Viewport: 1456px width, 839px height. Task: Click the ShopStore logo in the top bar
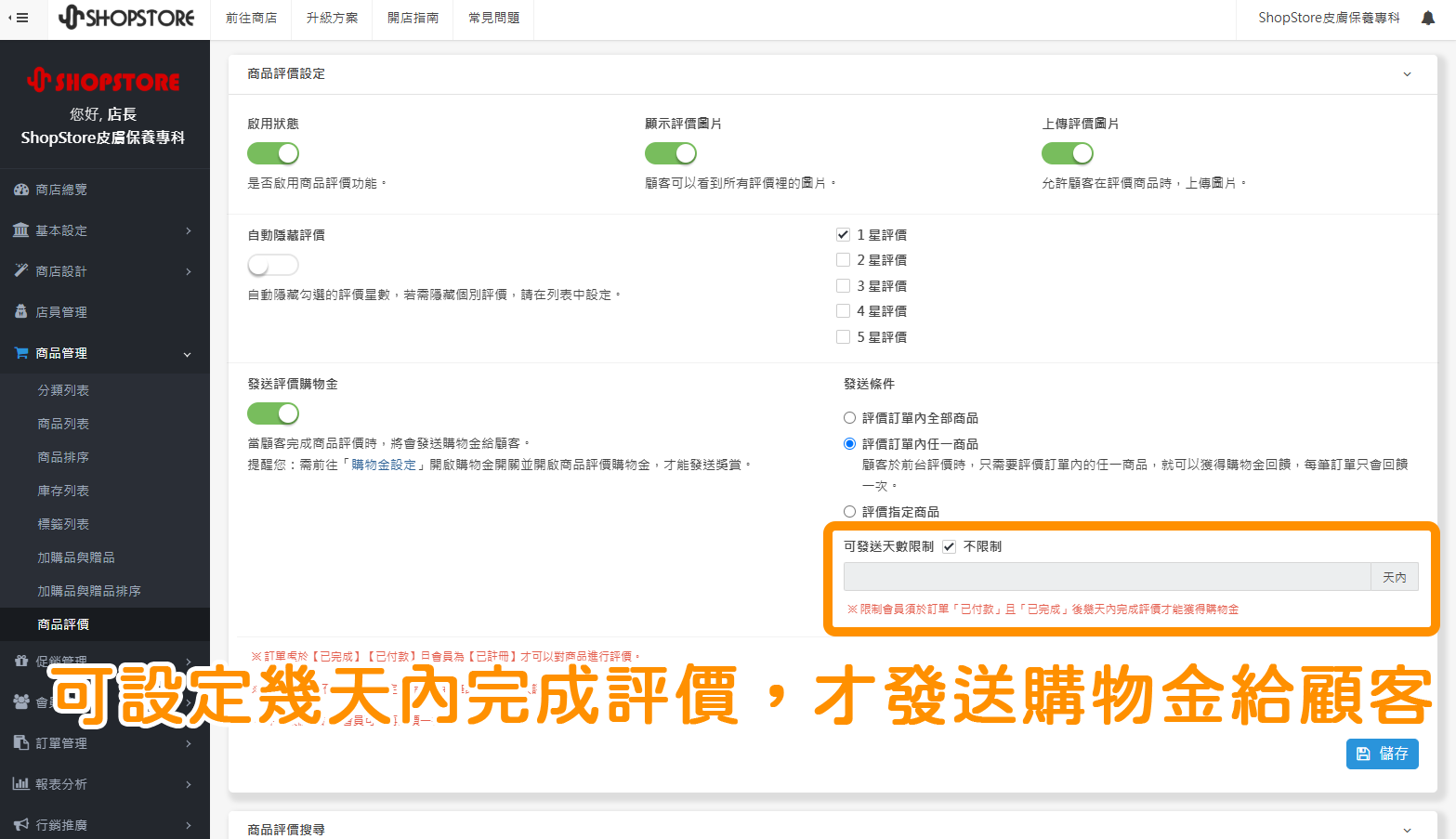click(x=126, y=18)
